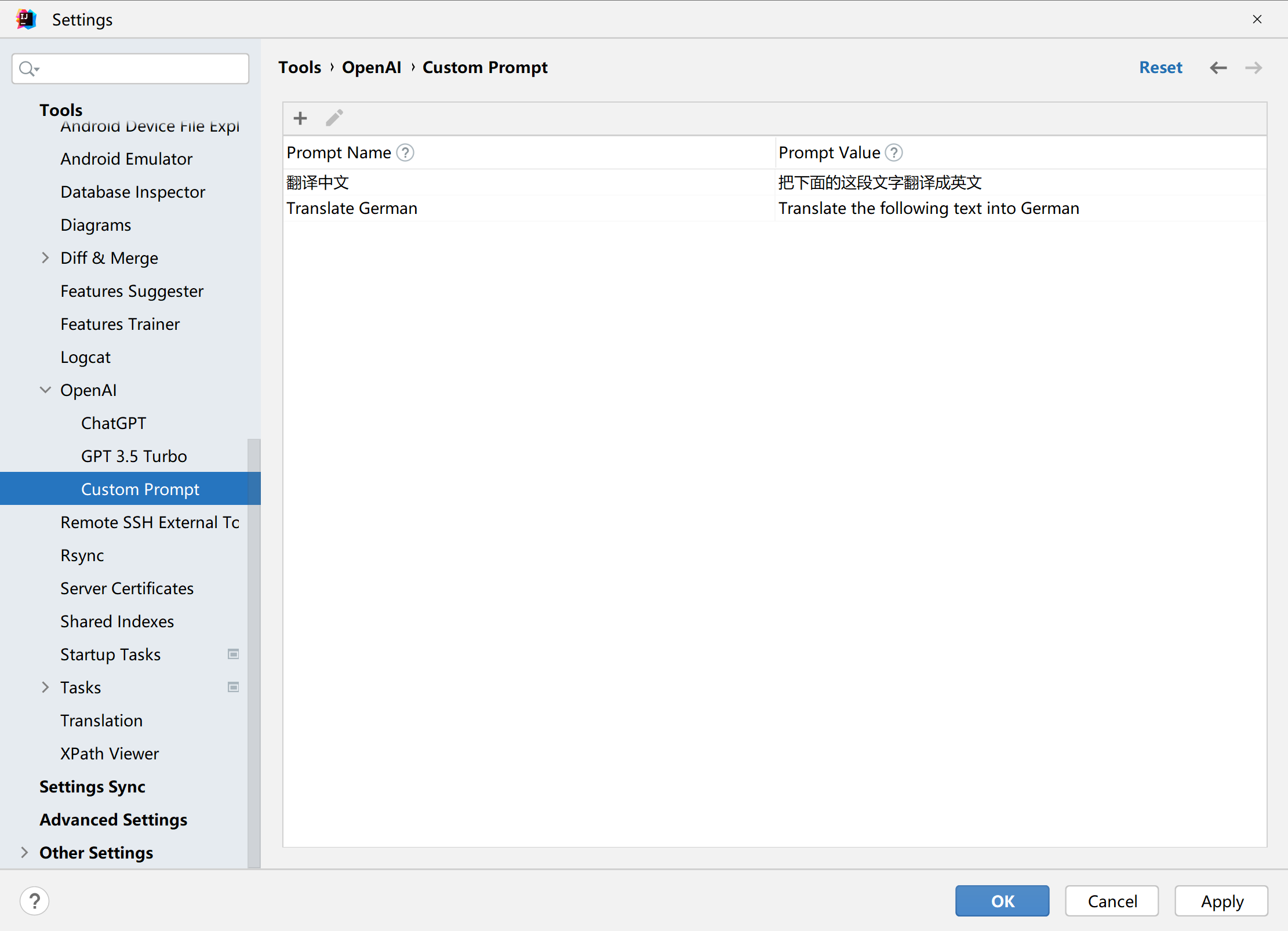The image size is (1288, 931).
Task: Click the back navigation arrow
Action: 1218,67
